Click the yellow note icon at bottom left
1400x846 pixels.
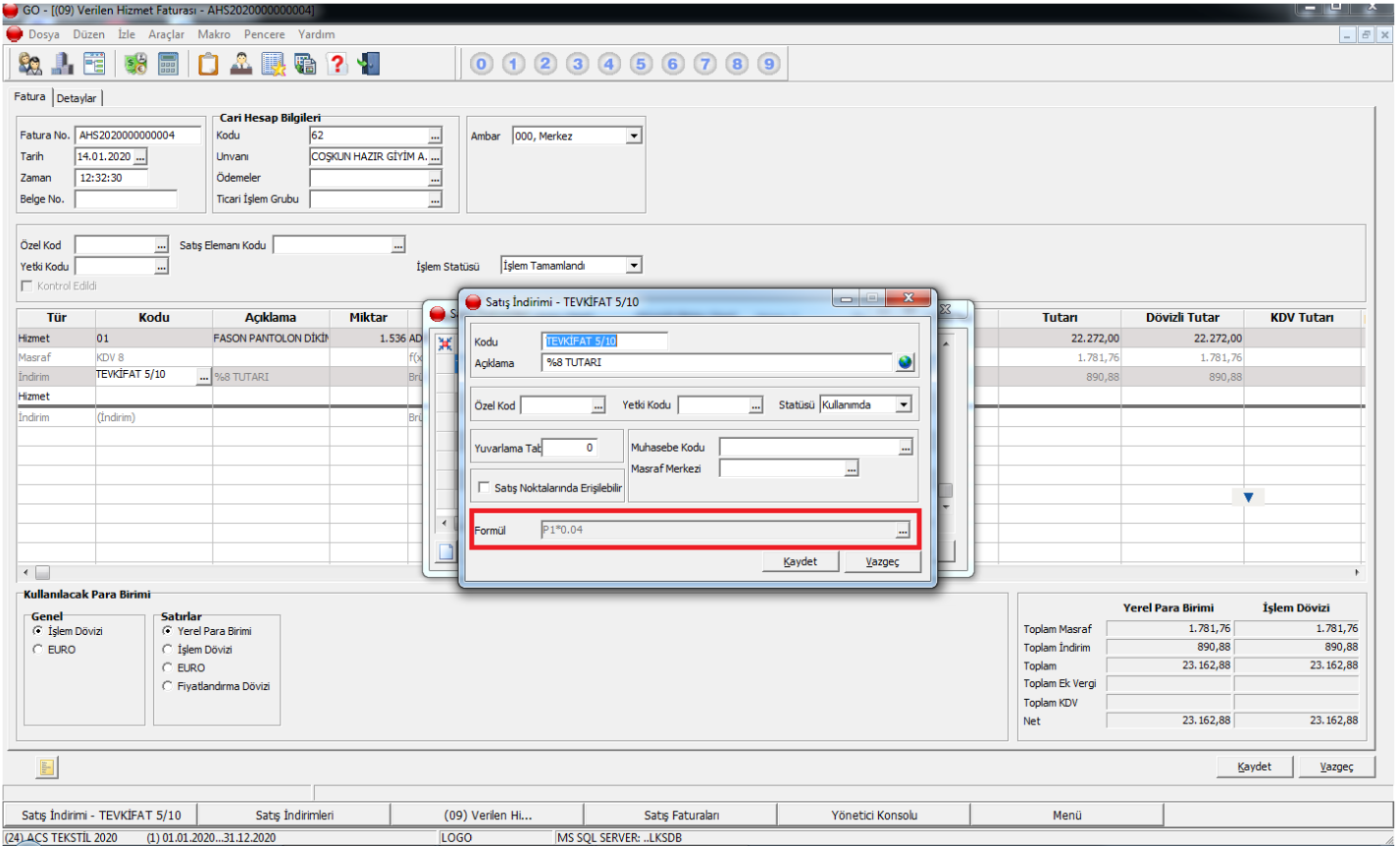tap(47, 767)
